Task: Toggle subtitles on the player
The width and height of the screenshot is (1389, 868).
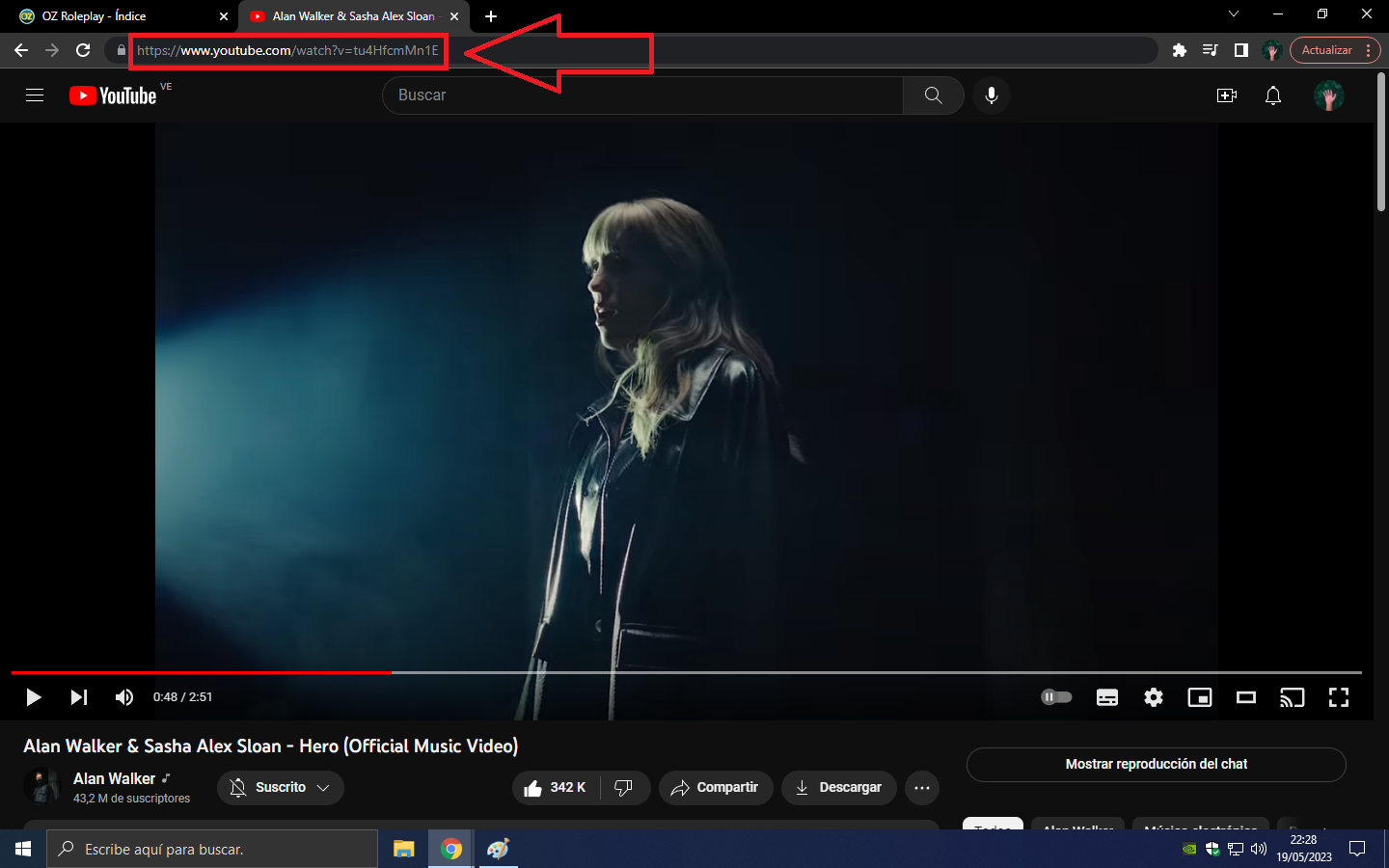Action: [x=1107, y=697]
